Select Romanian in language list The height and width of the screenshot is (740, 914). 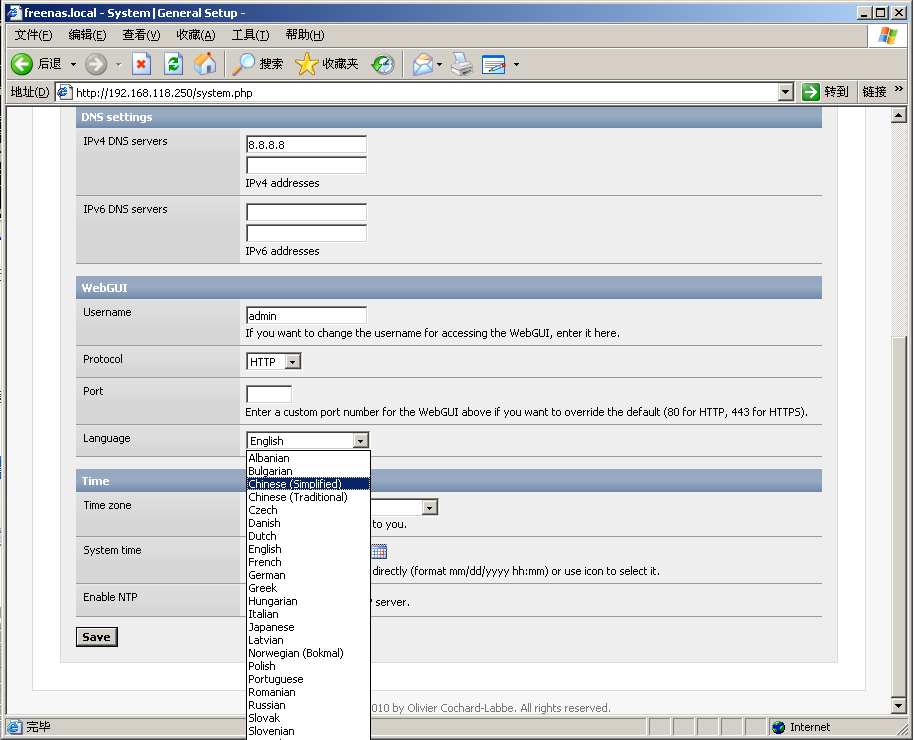(x=308, y=692)
